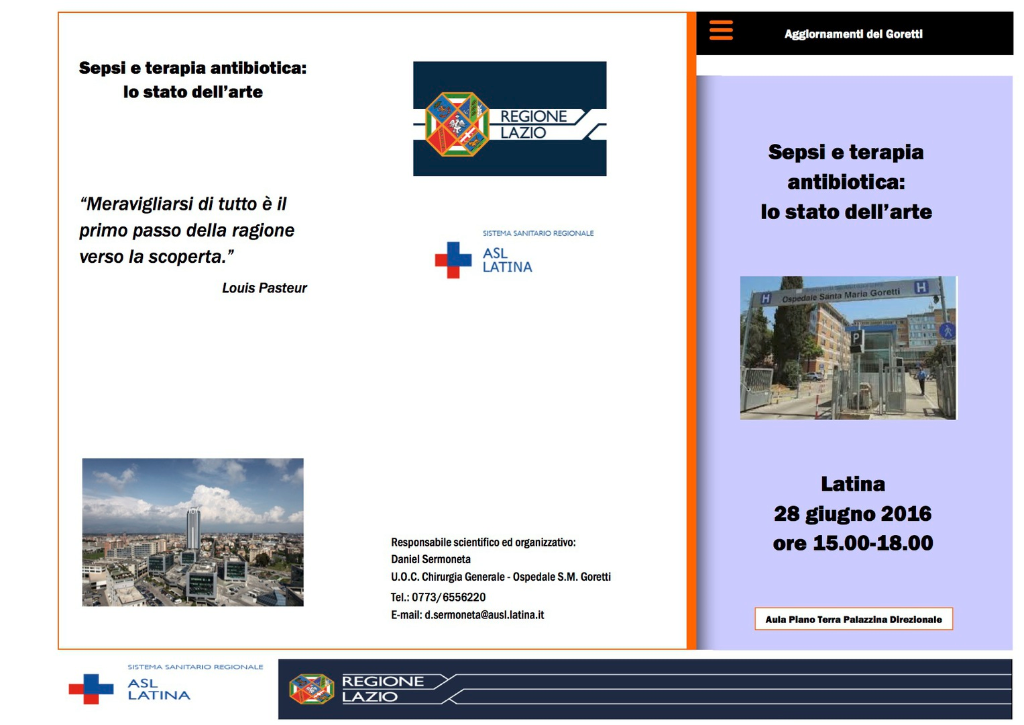
Task: Click the name Daniel Sermoneta
Action: pyautogui.click(x=430, y=559)
